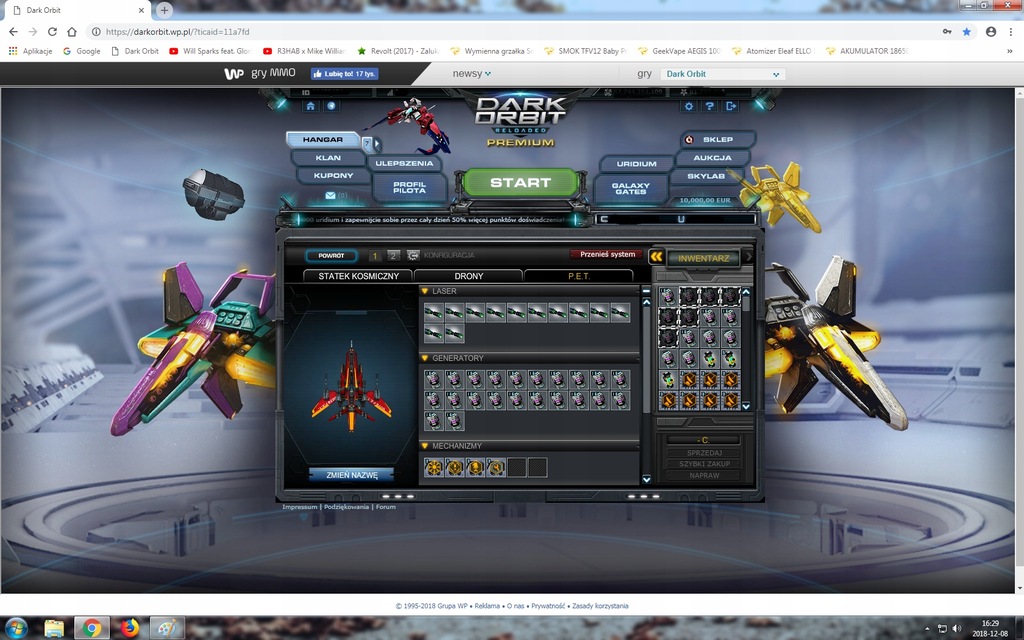Collapse equipment list with the minus button

click(646, 291)
